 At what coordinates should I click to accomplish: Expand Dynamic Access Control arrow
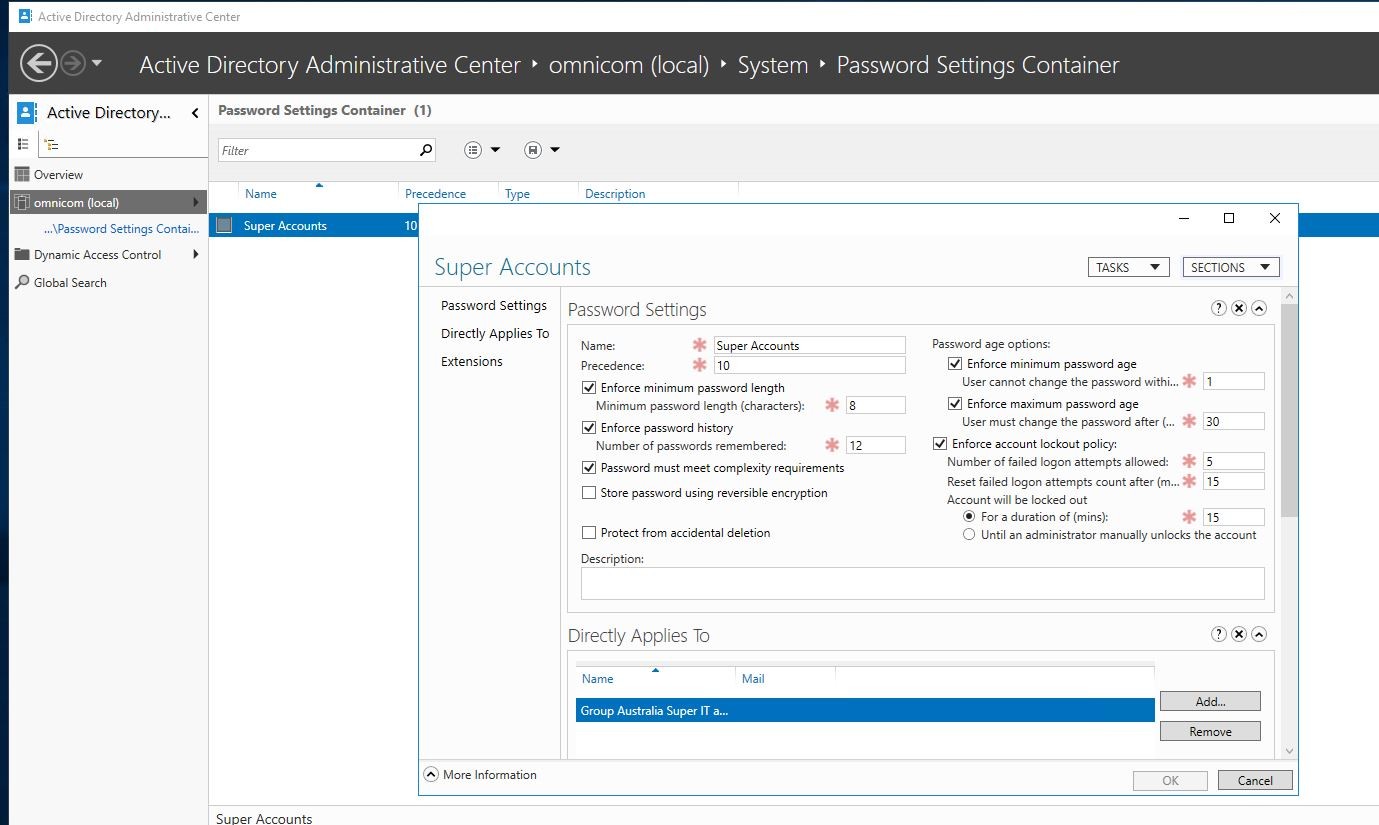click(x=195, y=254)
